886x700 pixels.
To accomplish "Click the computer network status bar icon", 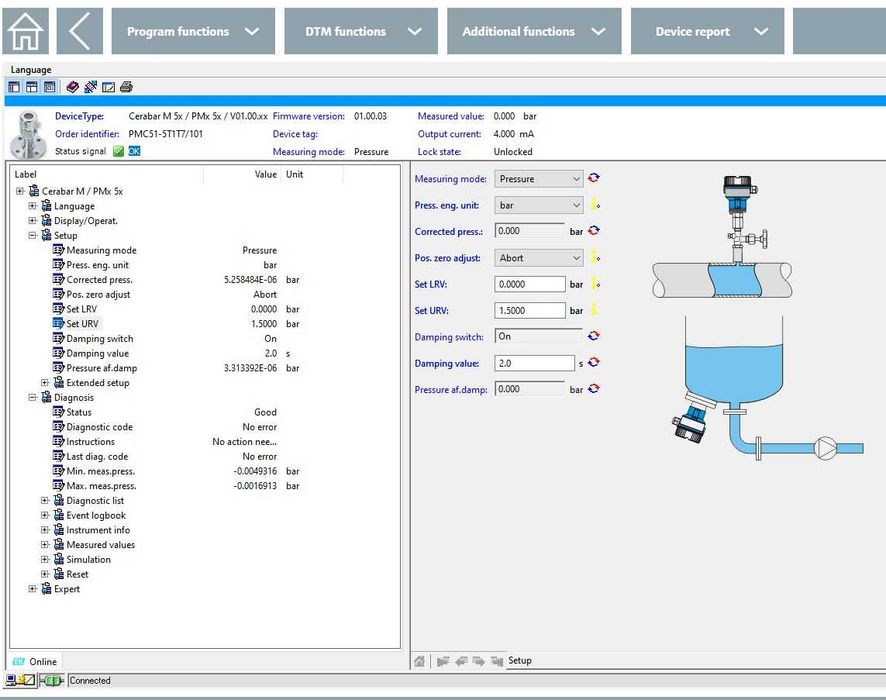I will [x=20, y=681].
